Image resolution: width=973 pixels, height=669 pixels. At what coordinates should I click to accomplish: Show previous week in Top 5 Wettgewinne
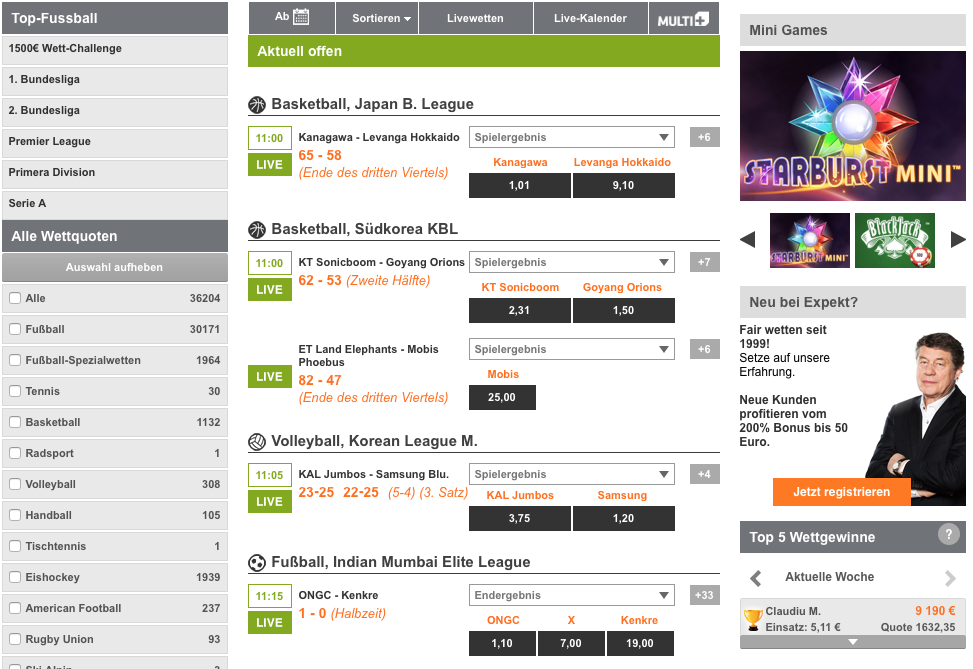756,578
